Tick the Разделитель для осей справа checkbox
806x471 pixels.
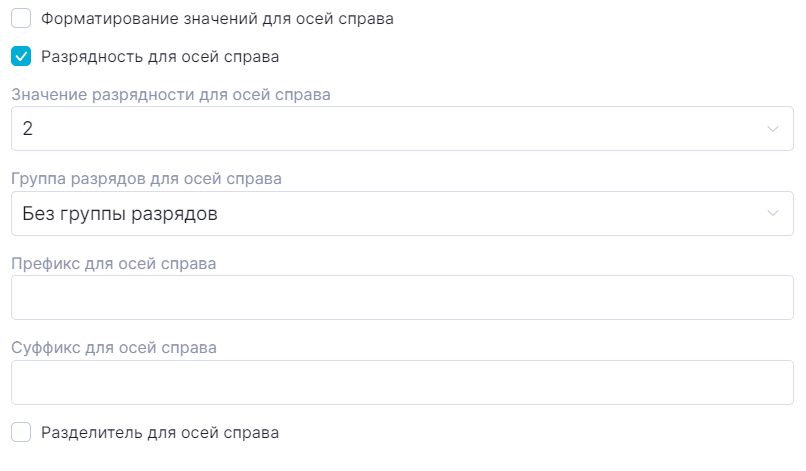click(21, 432)
